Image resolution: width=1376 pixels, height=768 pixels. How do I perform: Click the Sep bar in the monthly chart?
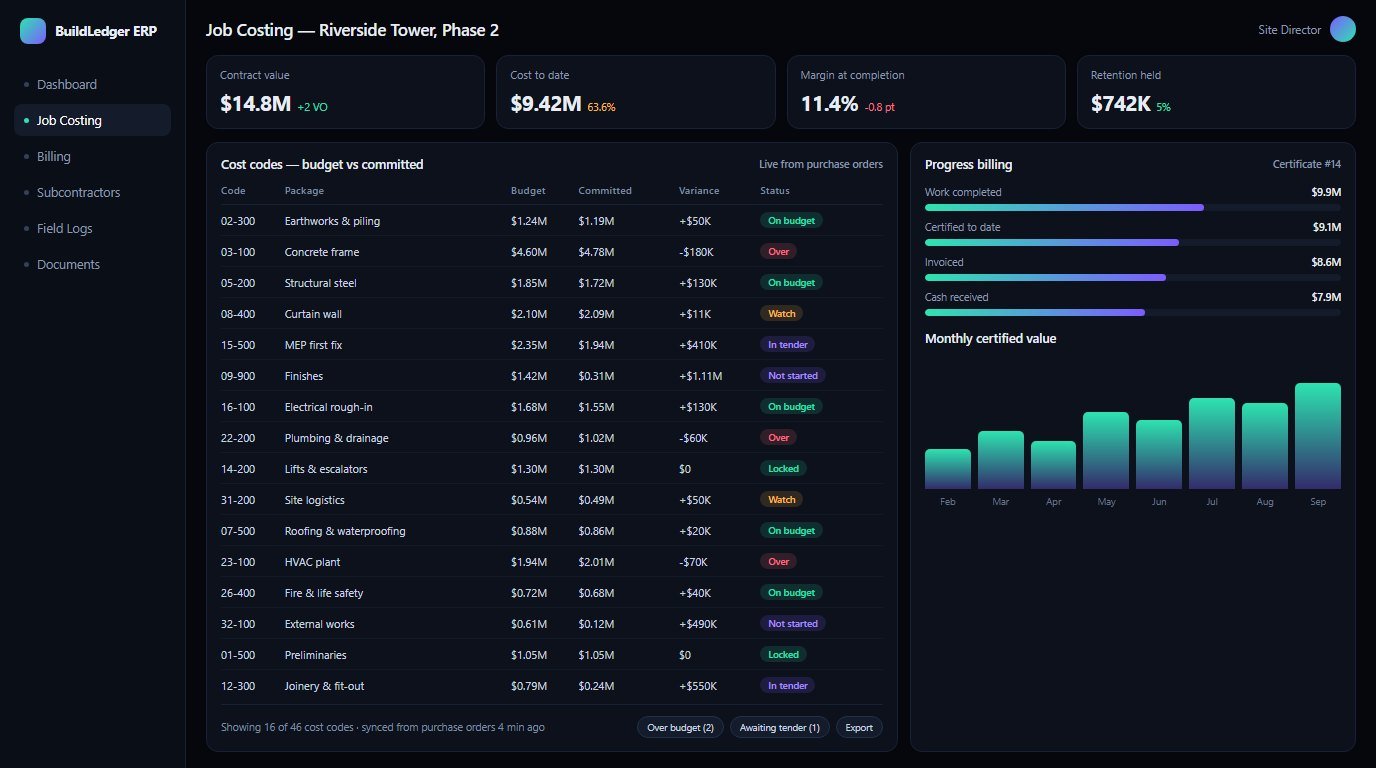(1318, 436)
